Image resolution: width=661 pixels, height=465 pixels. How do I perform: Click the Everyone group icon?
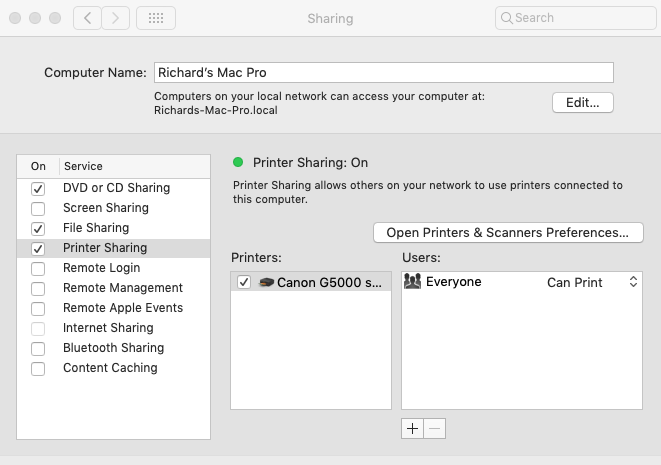pos(412,281)
